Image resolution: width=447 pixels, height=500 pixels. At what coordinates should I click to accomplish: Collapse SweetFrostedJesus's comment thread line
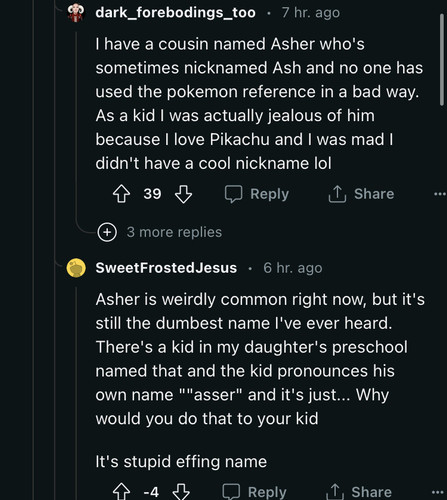tap(76, 393)
